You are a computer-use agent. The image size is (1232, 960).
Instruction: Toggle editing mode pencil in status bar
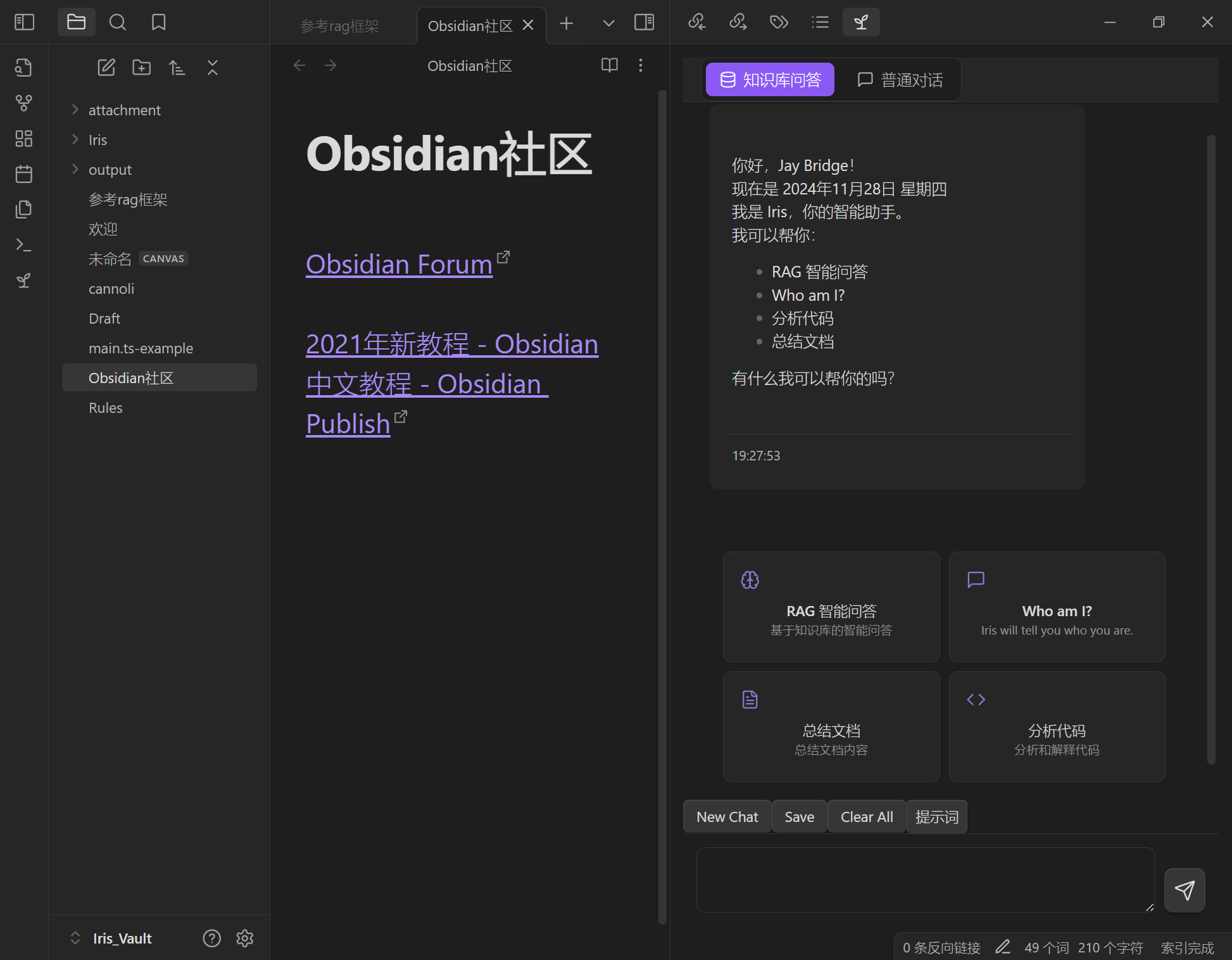click(1003, 947)
